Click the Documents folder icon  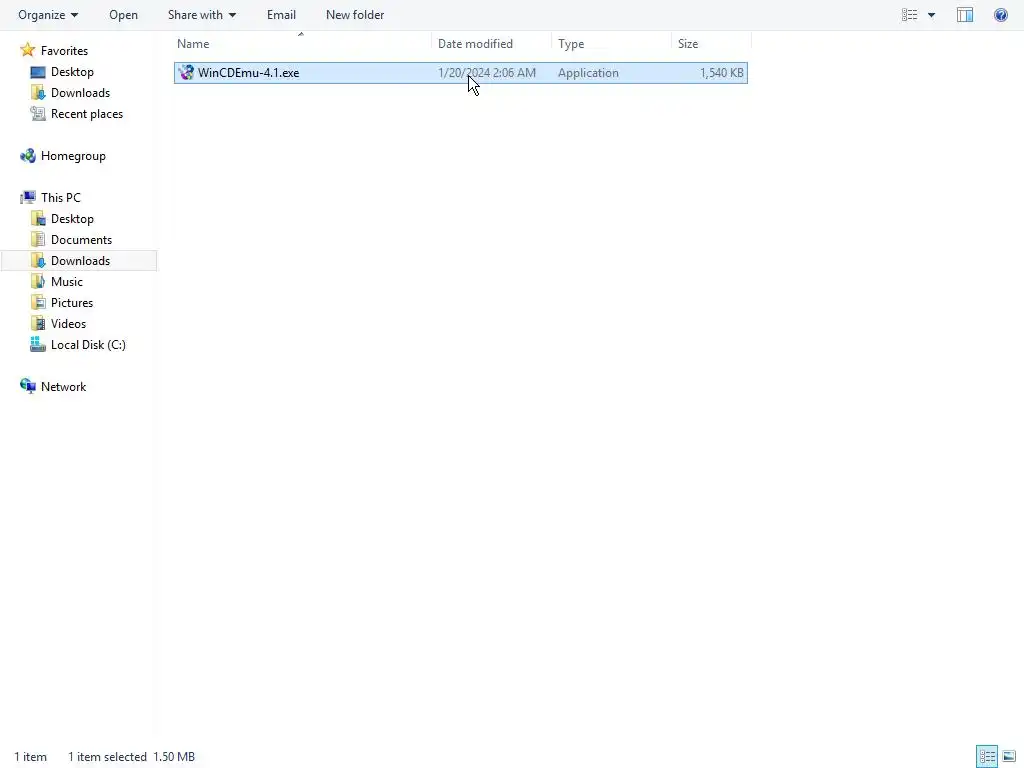pyautogui.click(x=38, y=240)
